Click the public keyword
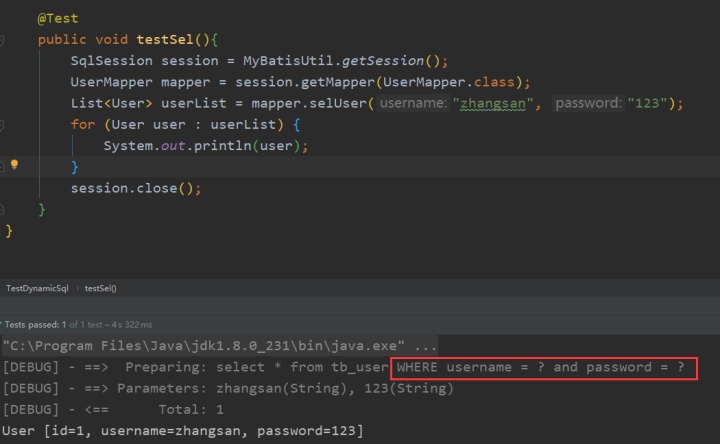The height and width of the screenshot is (444, 720). 62,39
